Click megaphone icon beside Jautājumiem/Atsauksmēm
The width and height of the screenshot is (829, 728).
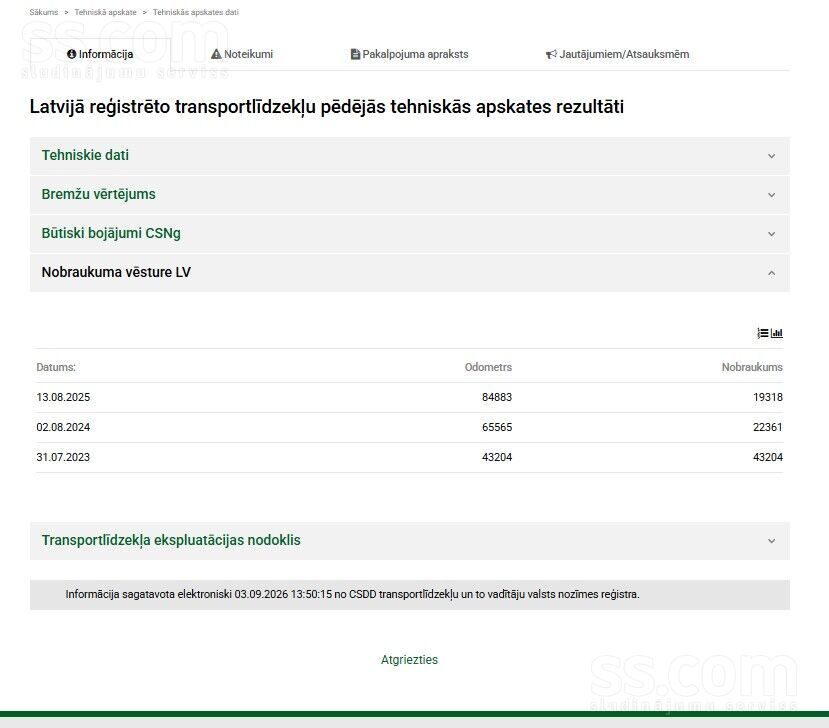pyautogui.click(x=551, y=54)
